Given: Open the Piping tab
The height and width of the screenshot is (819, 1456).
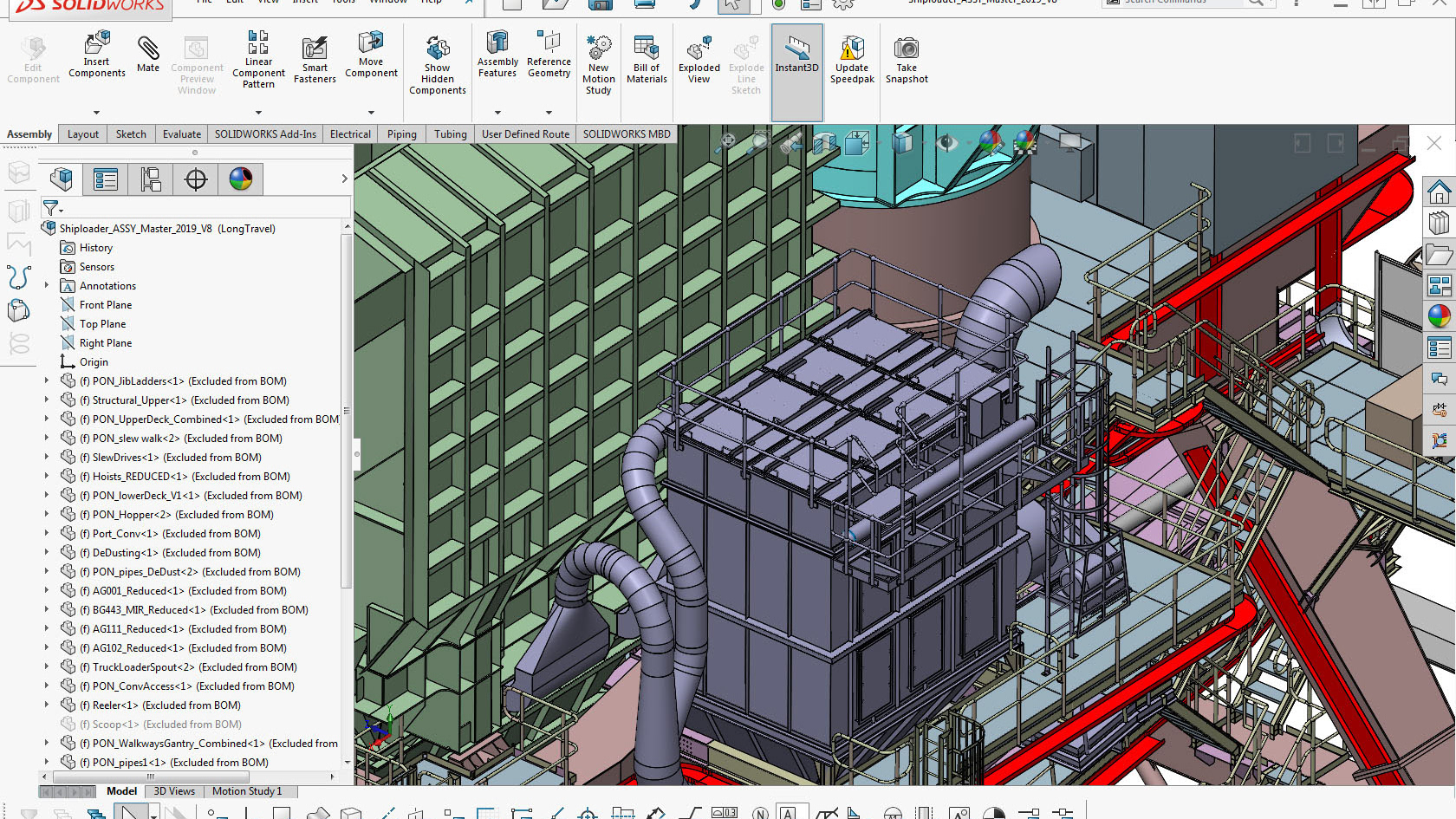Looking at the screenshot, I should pyautogui.click(x=401, y=133).
